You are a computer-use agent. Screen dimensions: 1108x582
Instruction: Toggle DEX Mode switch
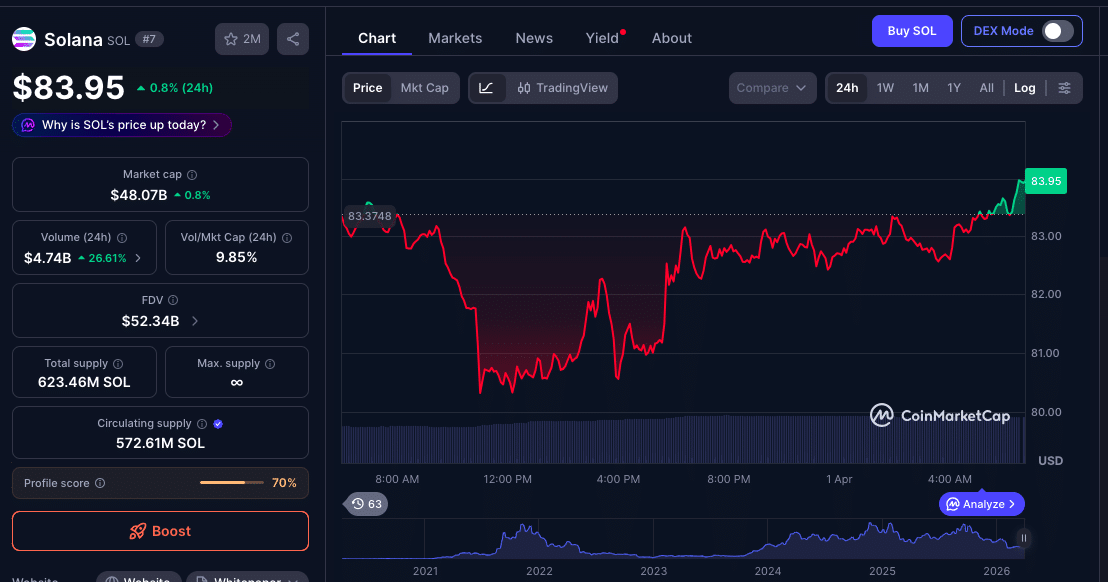pyautogui.click(x=1057, y=31)
